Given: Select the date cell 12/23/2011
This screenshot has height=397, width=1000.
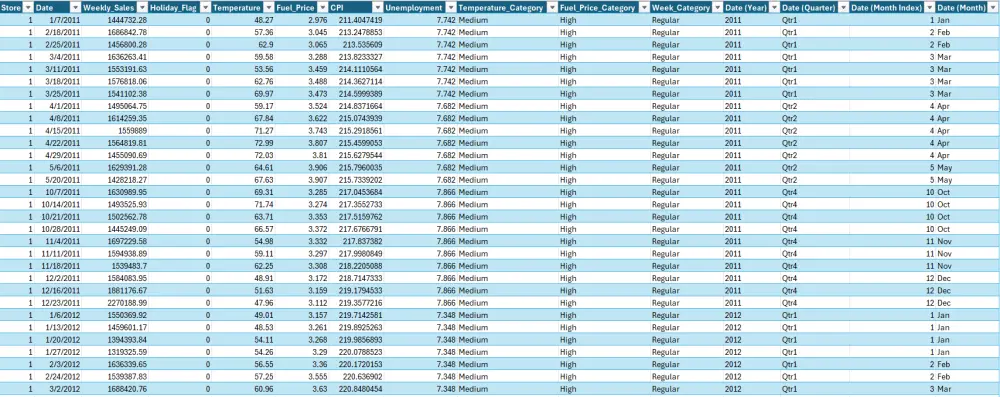Looking at the screenshot, I should 58,303.
